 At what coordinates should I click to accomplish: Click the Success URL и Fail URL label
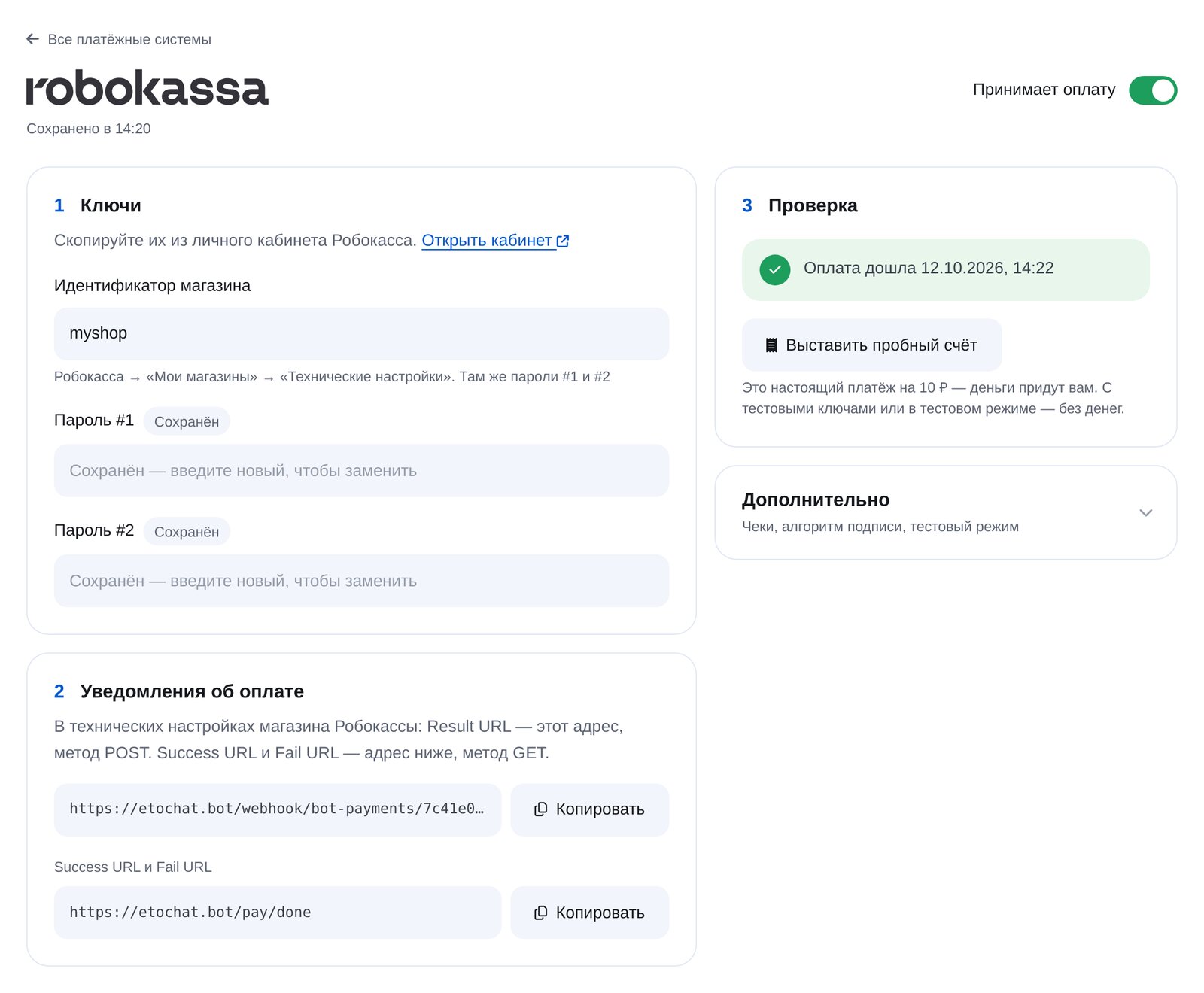click(133, 867)
